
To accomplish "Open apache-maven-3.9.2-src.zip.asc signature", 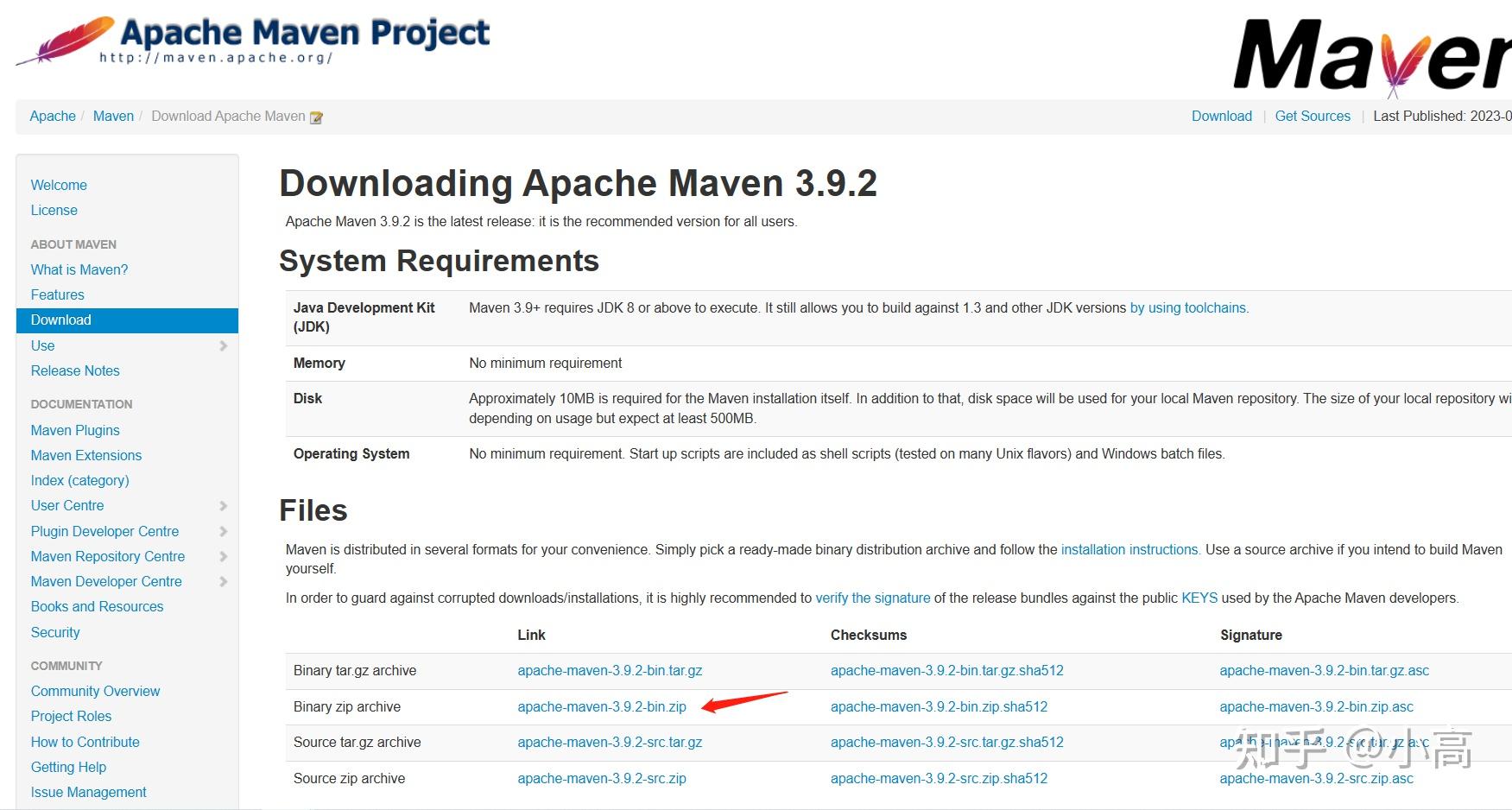I will 1317,778.
